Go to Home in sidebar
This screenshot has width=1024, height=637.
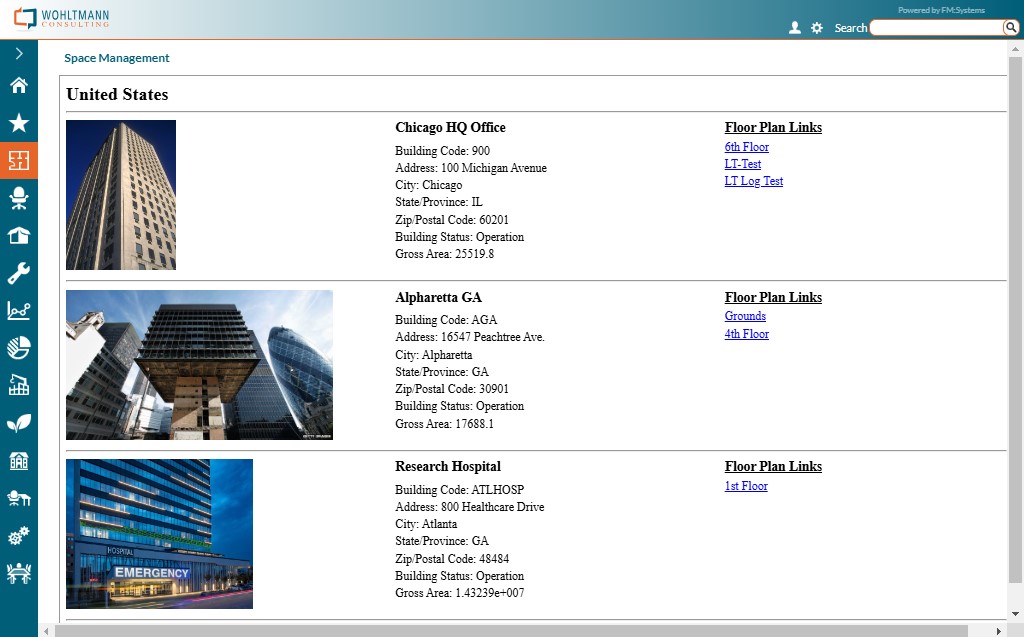coord(19,86)
